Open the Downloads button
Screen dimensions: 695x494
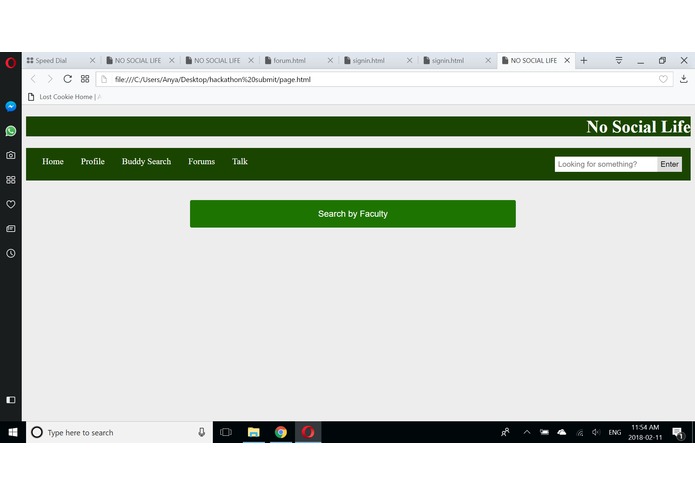(683, 79)
